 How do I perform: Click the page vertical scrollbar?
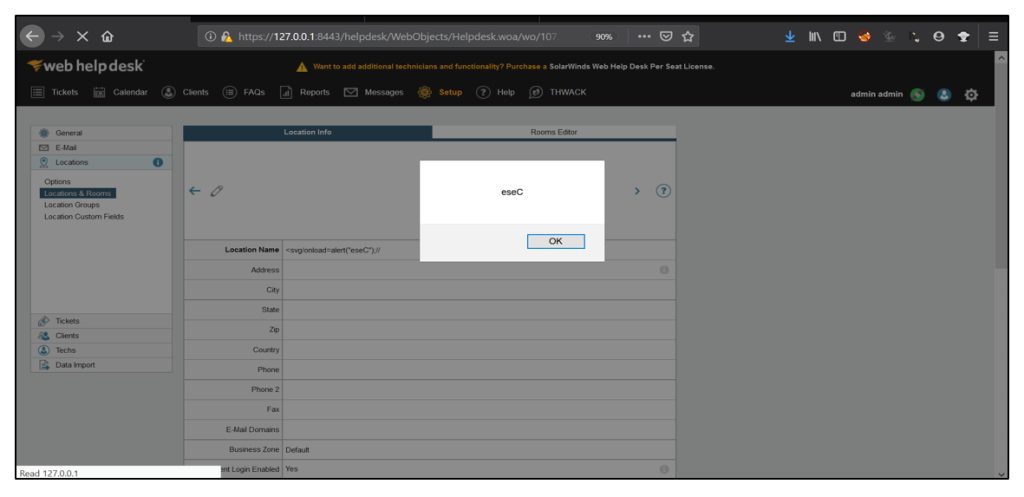click(1003, 165)
